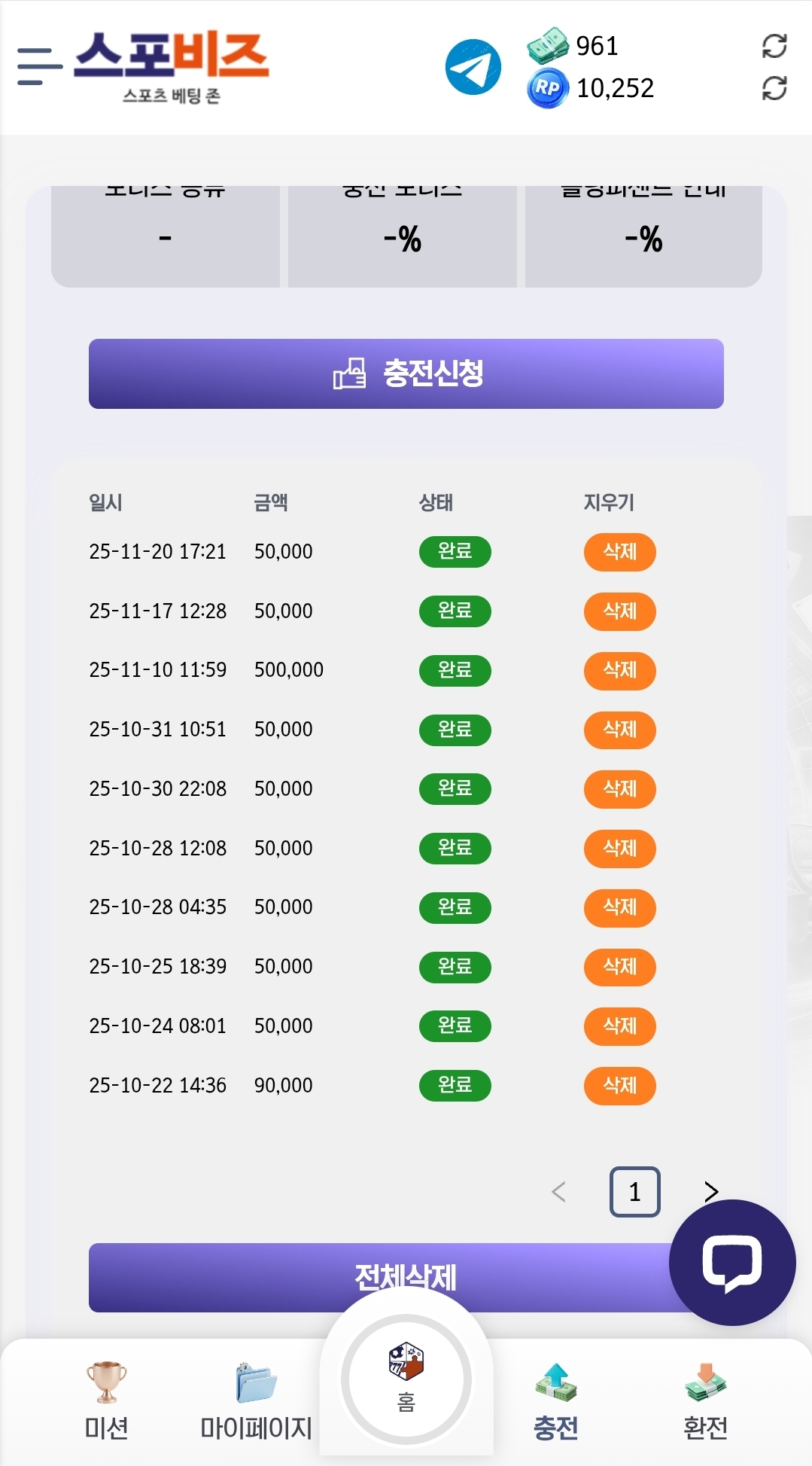Delete the 90,000 charge entry

click(619, 1086)
